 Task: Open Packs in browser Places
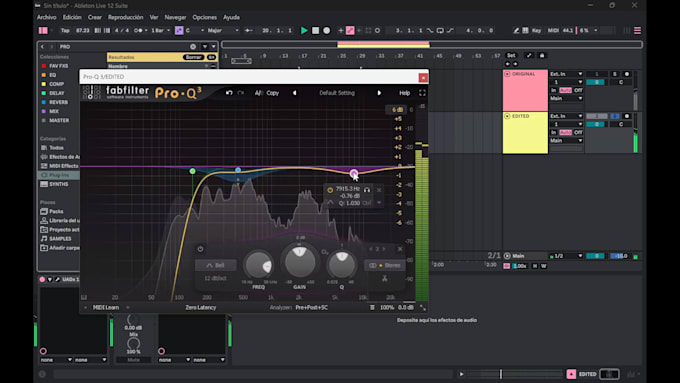[x=56, y=211]
